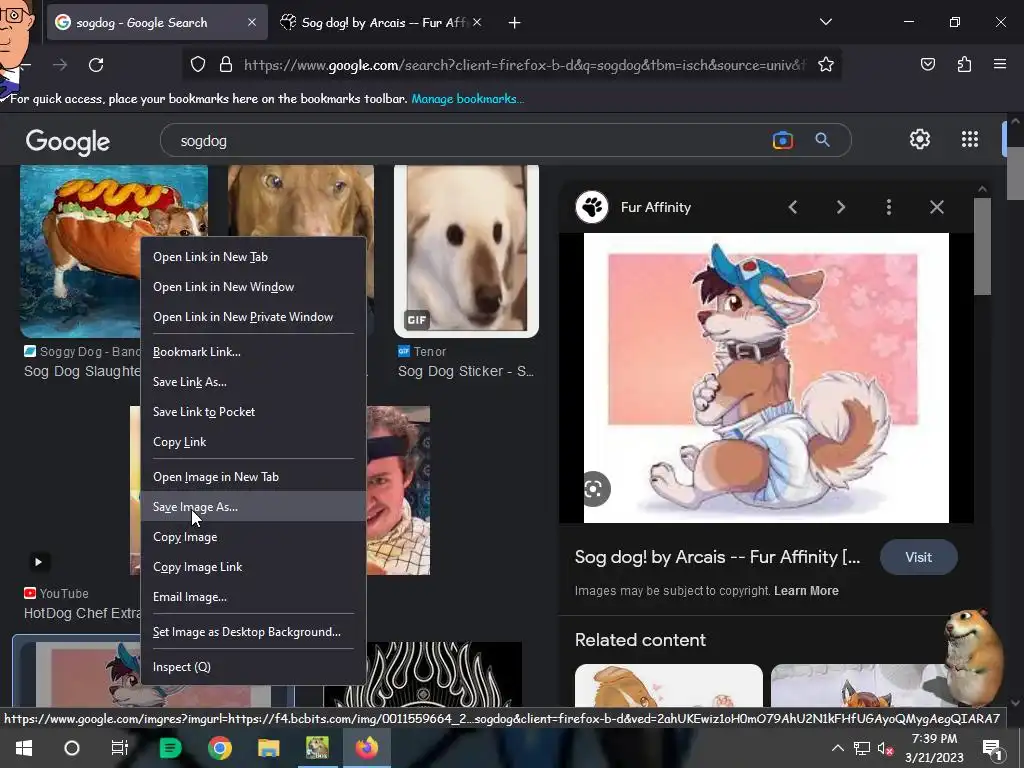The height and width of the screenshot is (768, 1024).
Task: Select Copy Link entry
Action: pos(253,441)
